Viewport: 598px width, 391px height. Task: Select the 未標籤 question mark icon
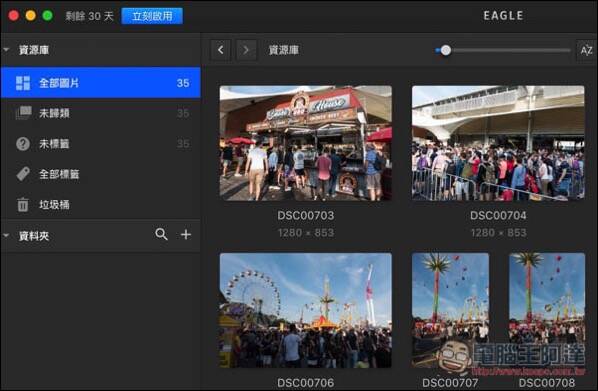(23, 144)
